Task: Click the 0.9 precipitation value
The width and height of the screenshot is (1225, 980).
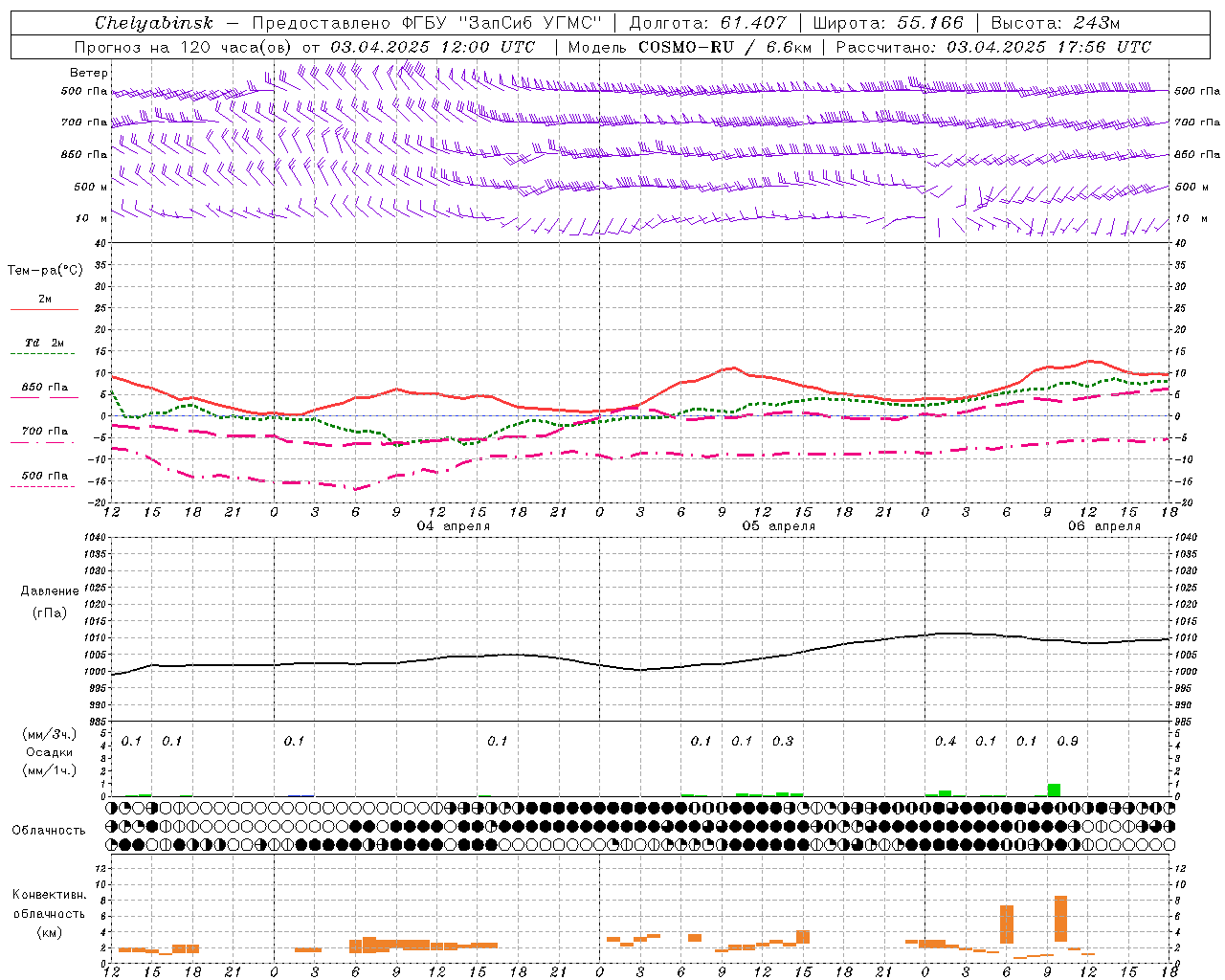Action: tap(1067, 742)
